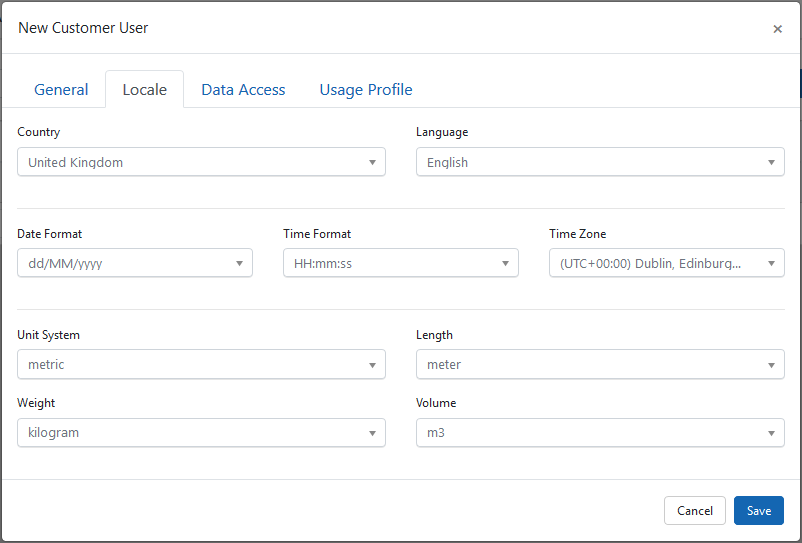Expand the Time Format HH:mm:ss dropdown

[400, 263]
